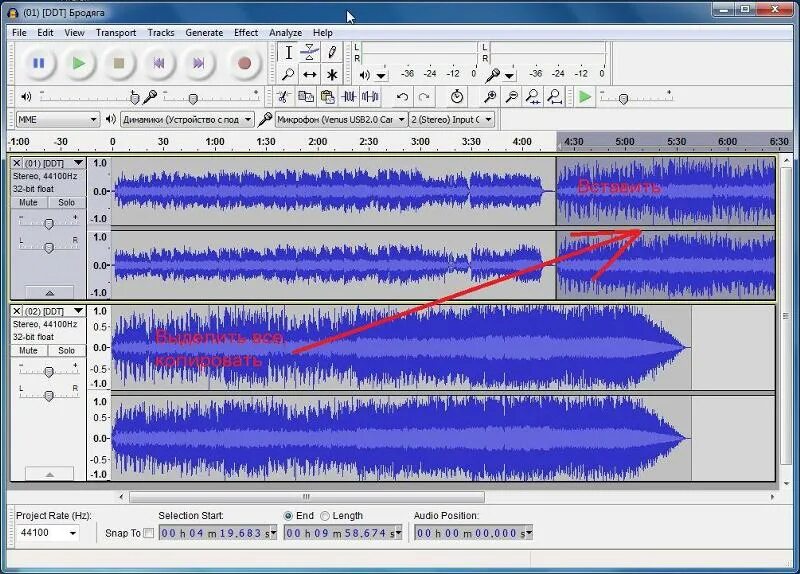
Task: Open the Generate menu
Action: point(204,33)
